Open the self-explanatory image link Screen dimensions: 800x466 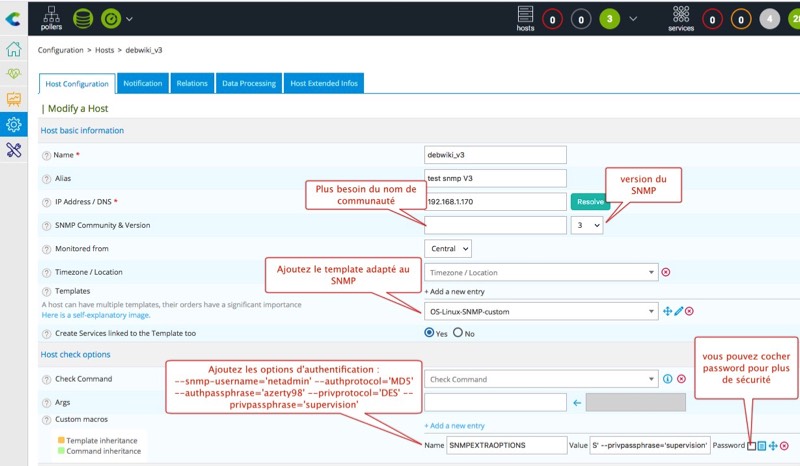96,315
